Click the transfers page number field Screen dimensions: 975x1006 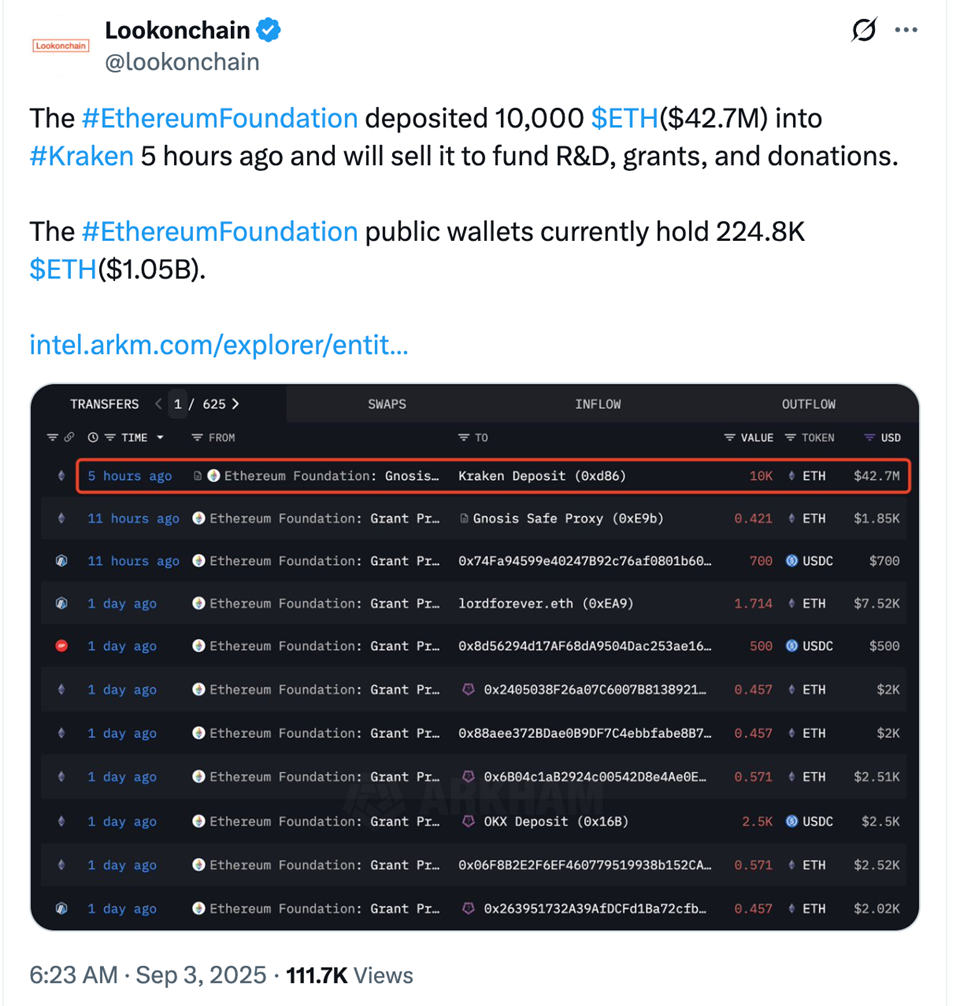click(178, 404)
